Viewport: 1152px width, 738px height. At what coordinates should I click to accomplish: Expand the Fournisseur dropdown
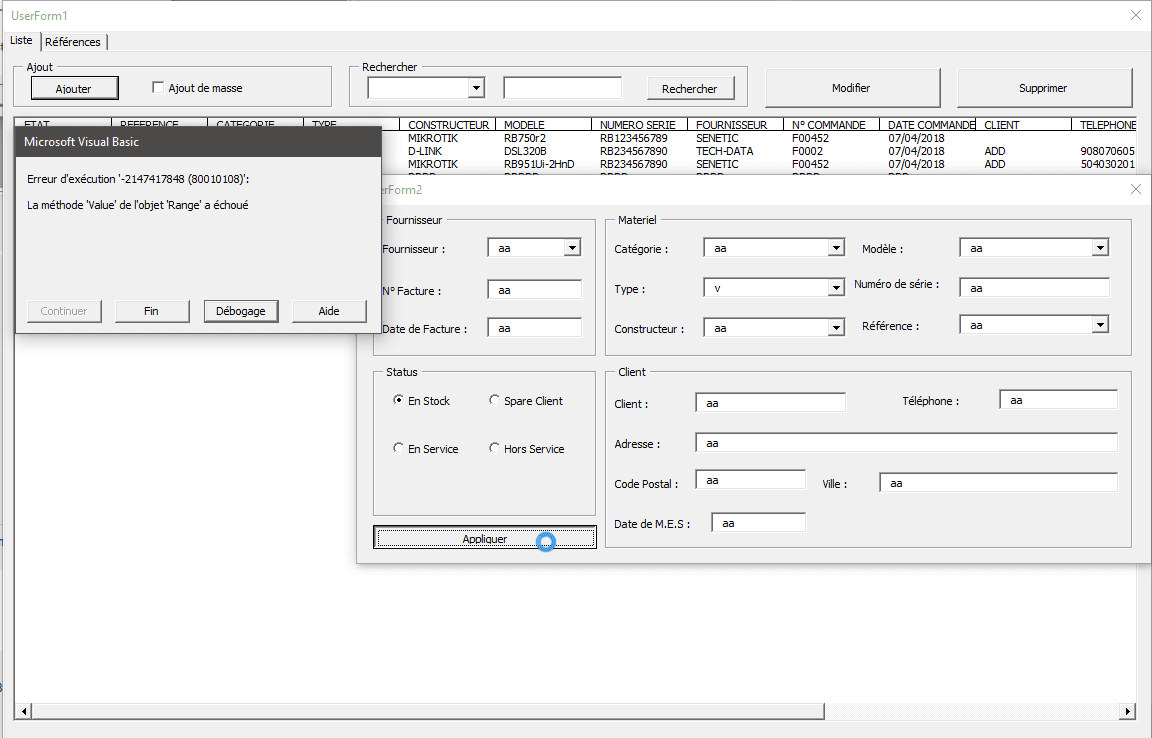click(572, 248)
